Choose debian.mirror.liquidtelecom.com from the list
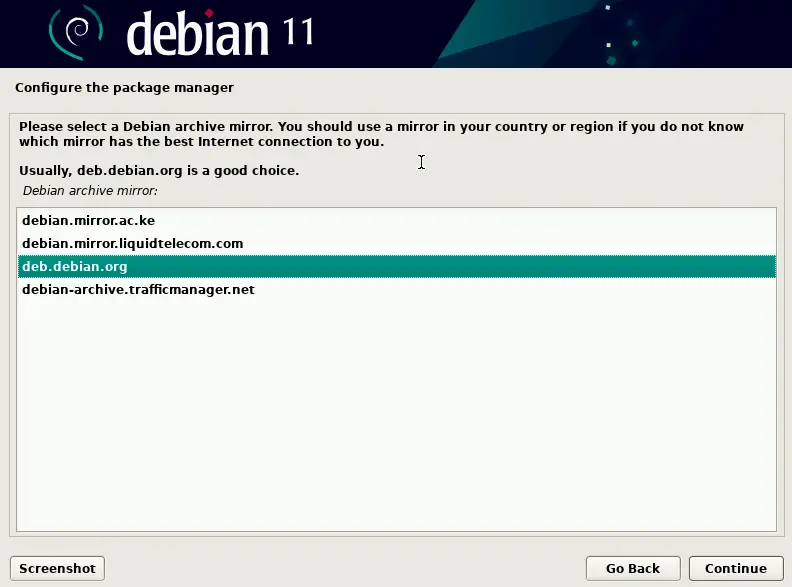Screen dimensions: 792x587 click(397, 243)
